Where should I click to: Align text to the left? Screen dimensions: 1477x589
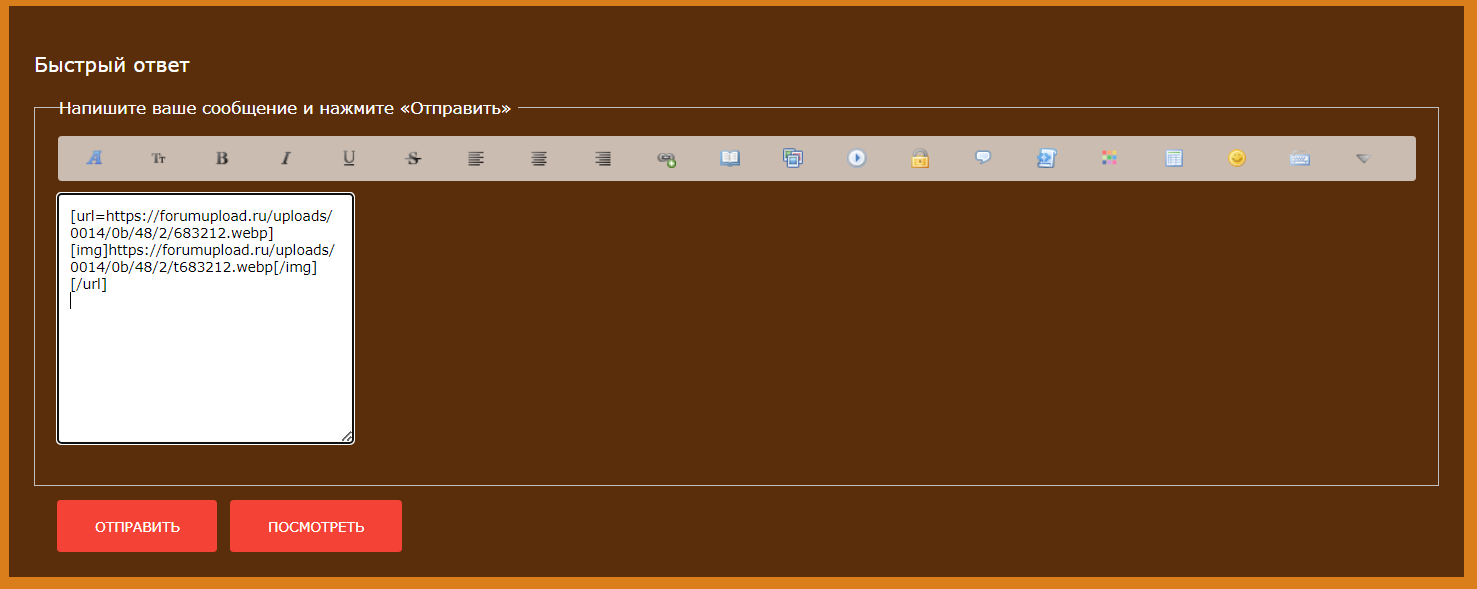pos(476,158)
